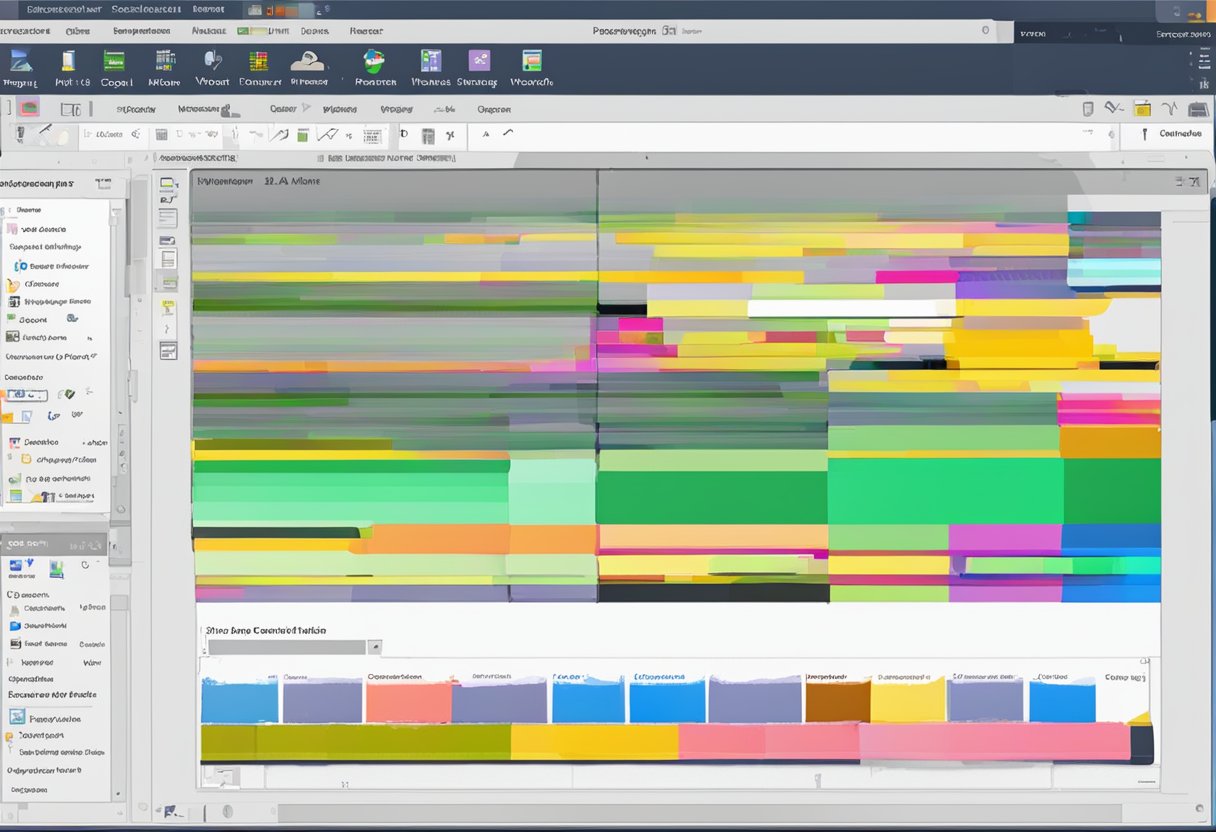
Task: Click the green globe ribbon icon
Action: (x=374, y=61)
